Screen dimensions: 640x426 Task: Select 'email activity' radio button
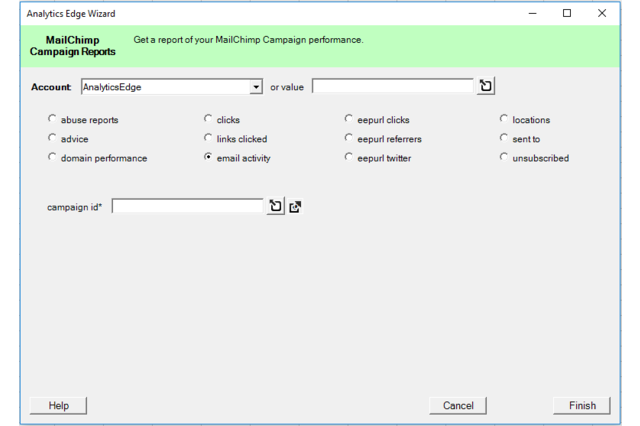point(208,157)
